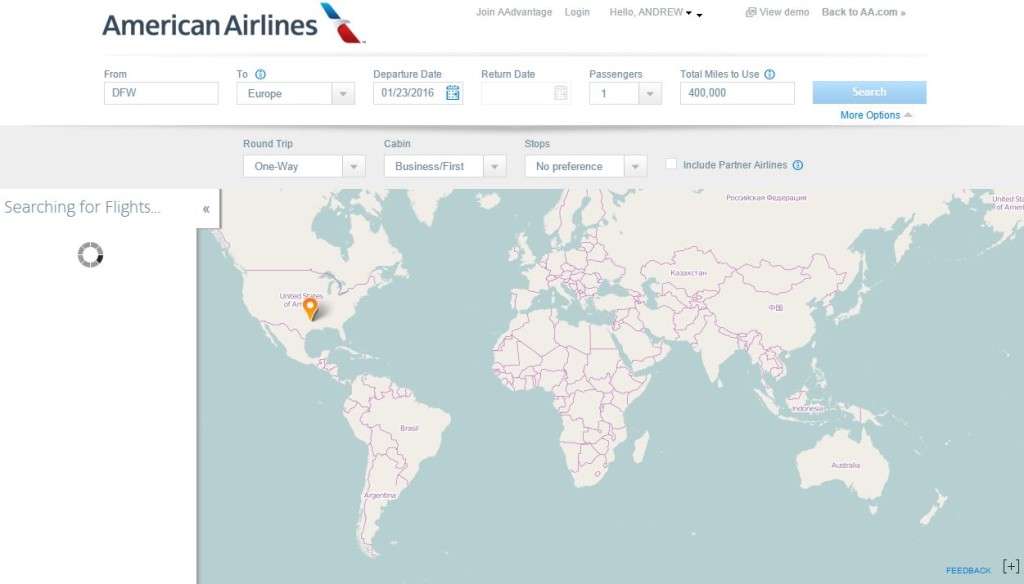
Task: Open the Cabin dropdown showing Business/First
Action: coord(495,165)
